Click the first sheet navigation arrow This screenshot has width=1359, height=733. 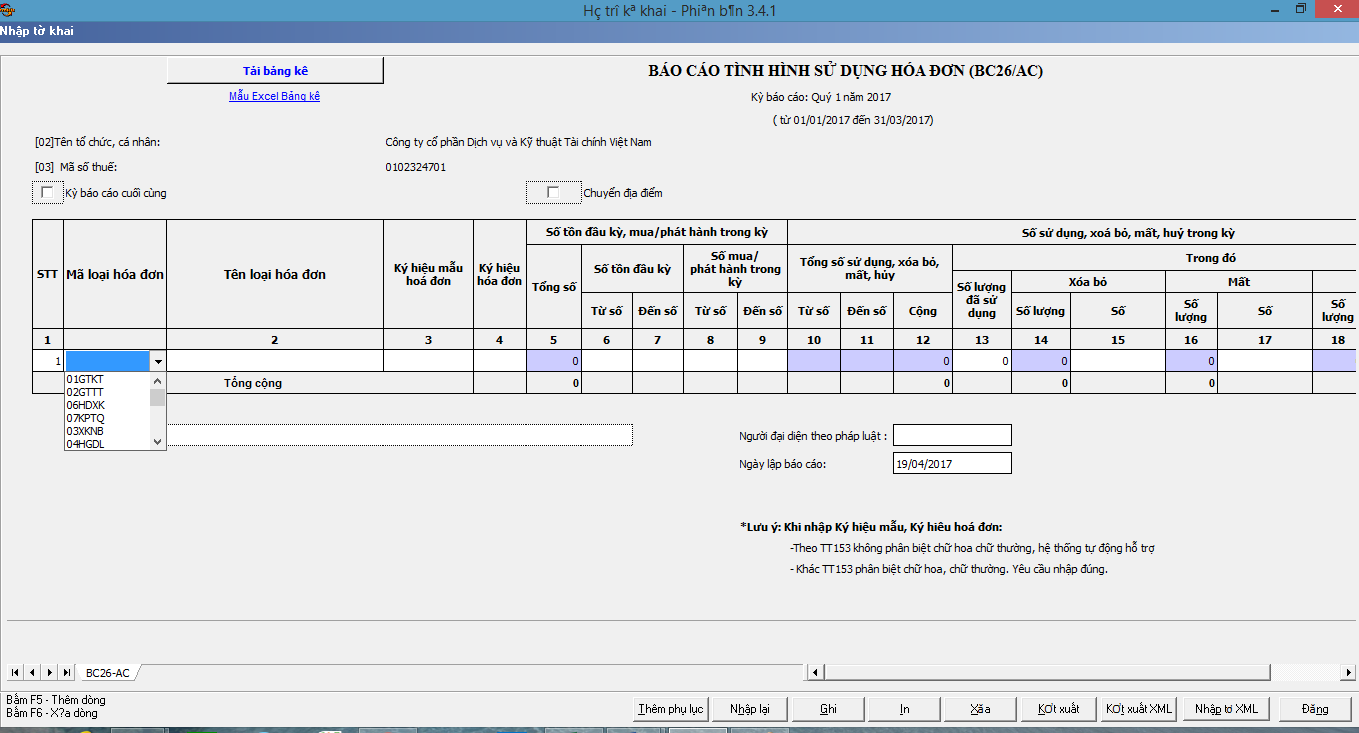(15, 672)
